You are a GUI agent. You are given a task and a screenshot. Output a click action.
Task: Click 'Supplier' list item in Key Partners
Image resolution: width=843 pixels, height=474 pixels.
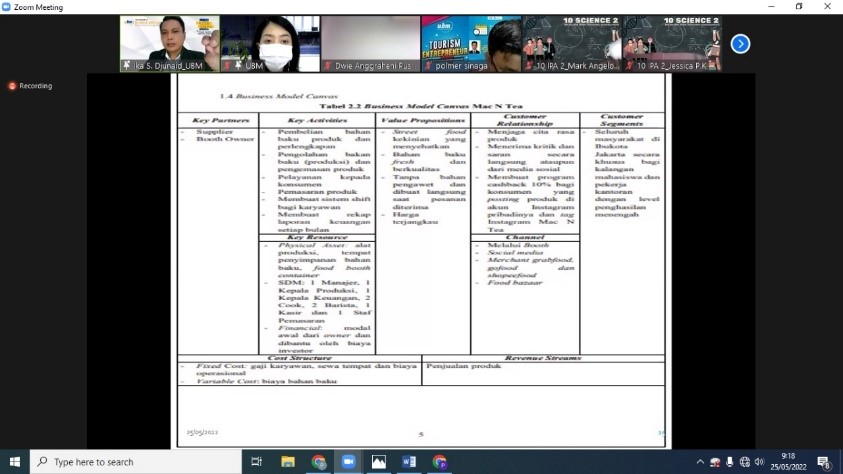tap(215, 132)
